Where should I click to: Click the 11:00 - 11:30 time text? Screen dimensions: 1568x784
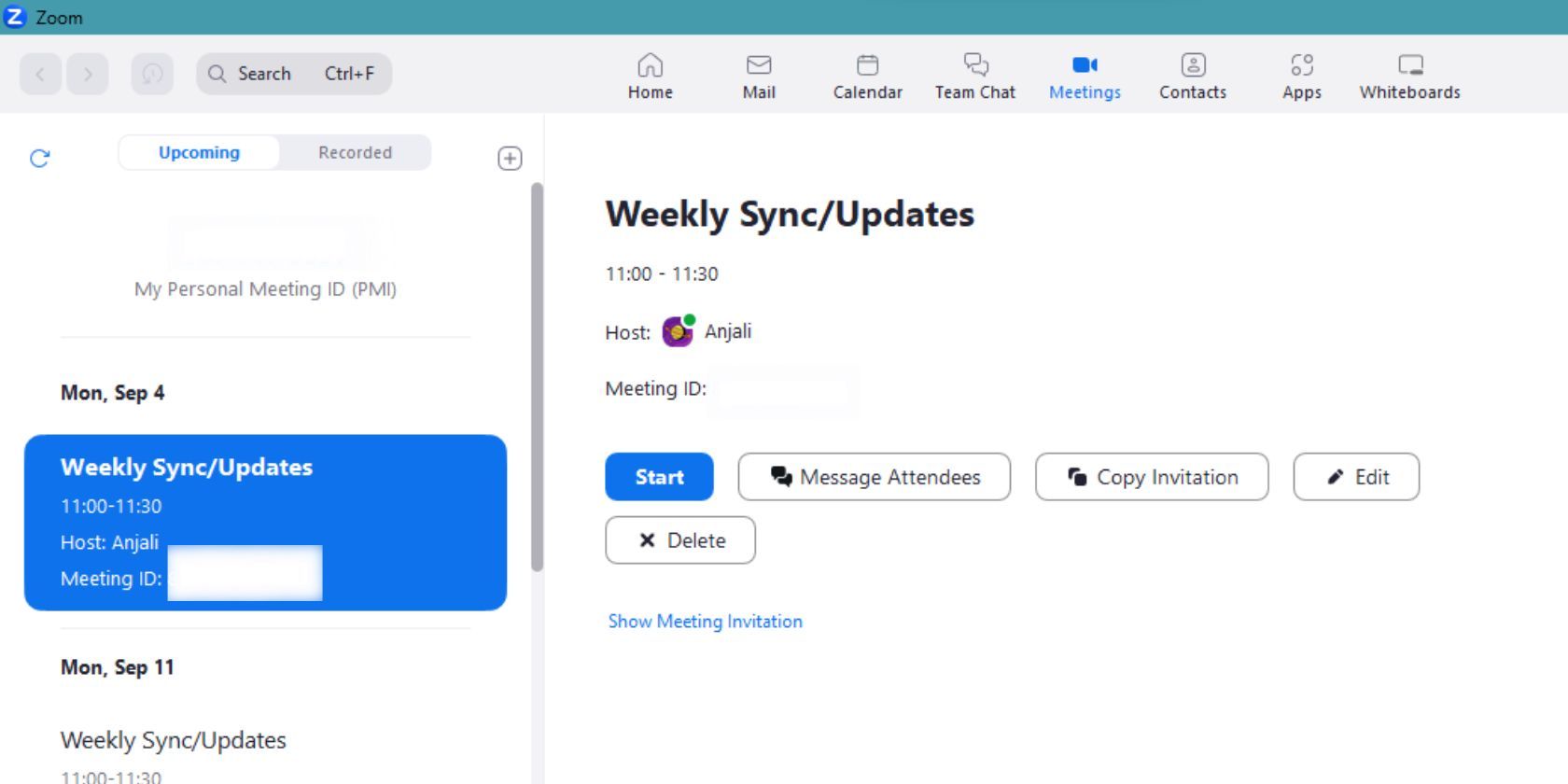point(662,273)
